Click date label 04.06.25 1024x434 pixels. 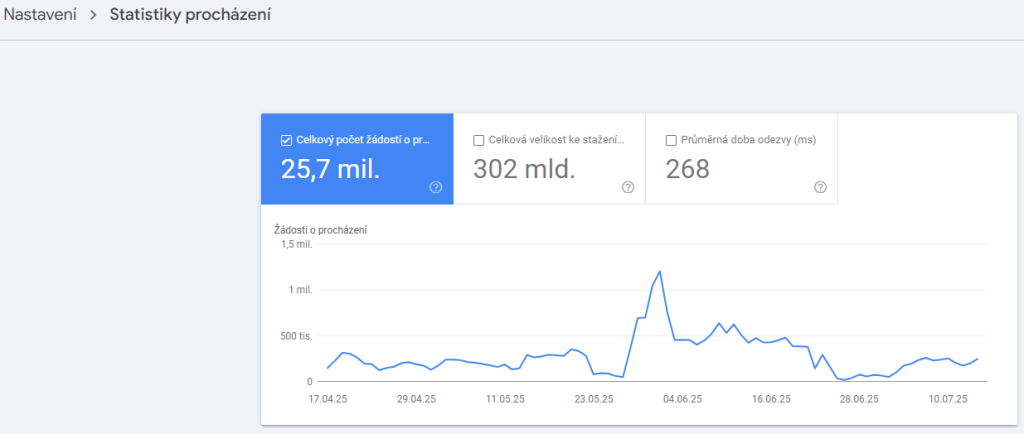(683, 399)
